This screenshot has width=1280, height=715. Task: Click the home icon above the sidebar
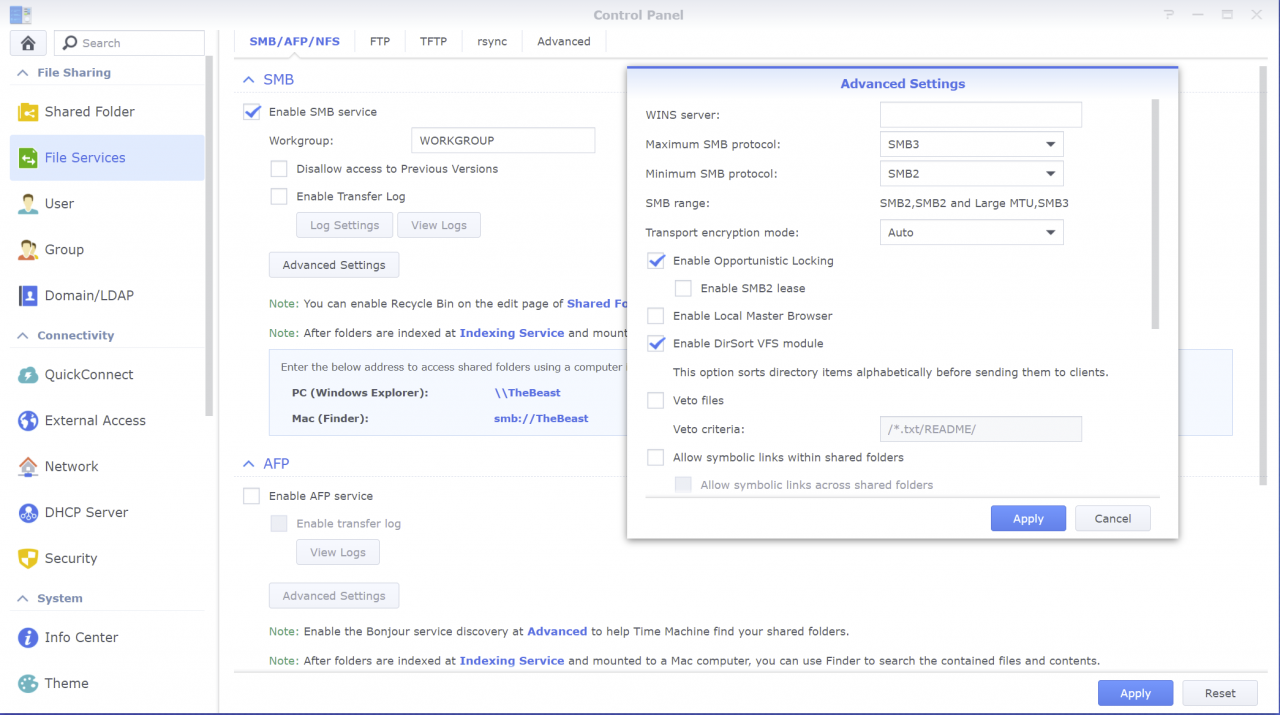[x=27, y=43]
